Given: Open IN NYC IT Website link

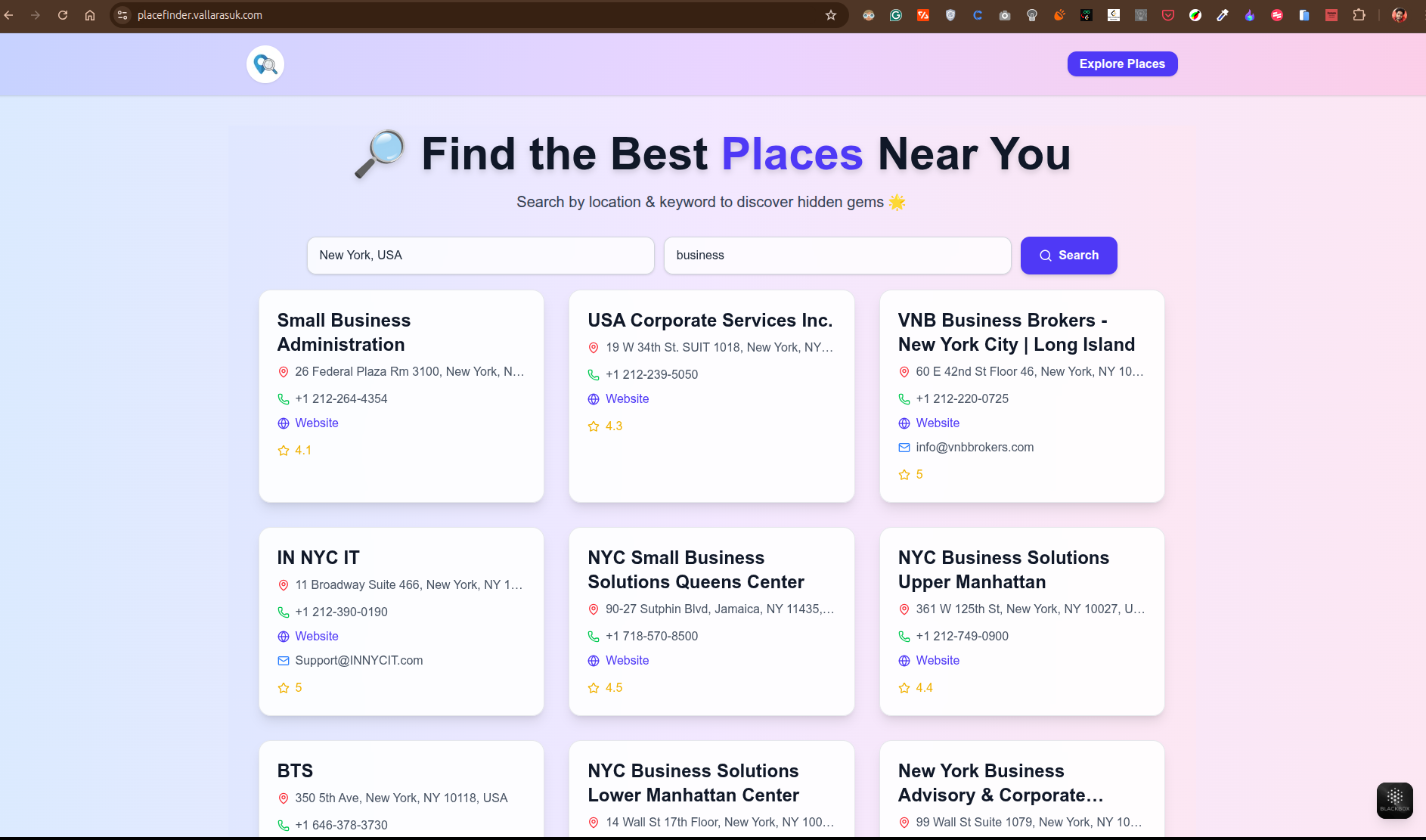Looking at the screenshot, I should coord(316,637).
